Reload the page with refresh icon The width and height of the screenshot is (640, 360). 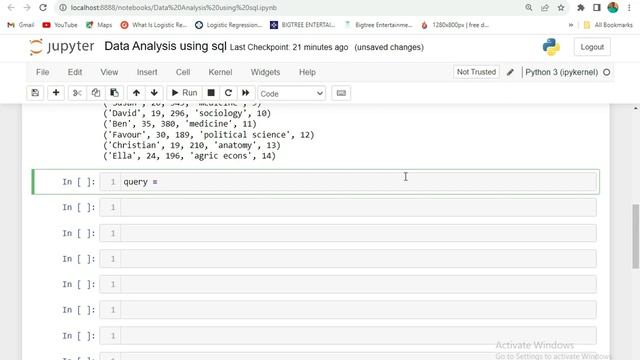(x=43, y=8)
